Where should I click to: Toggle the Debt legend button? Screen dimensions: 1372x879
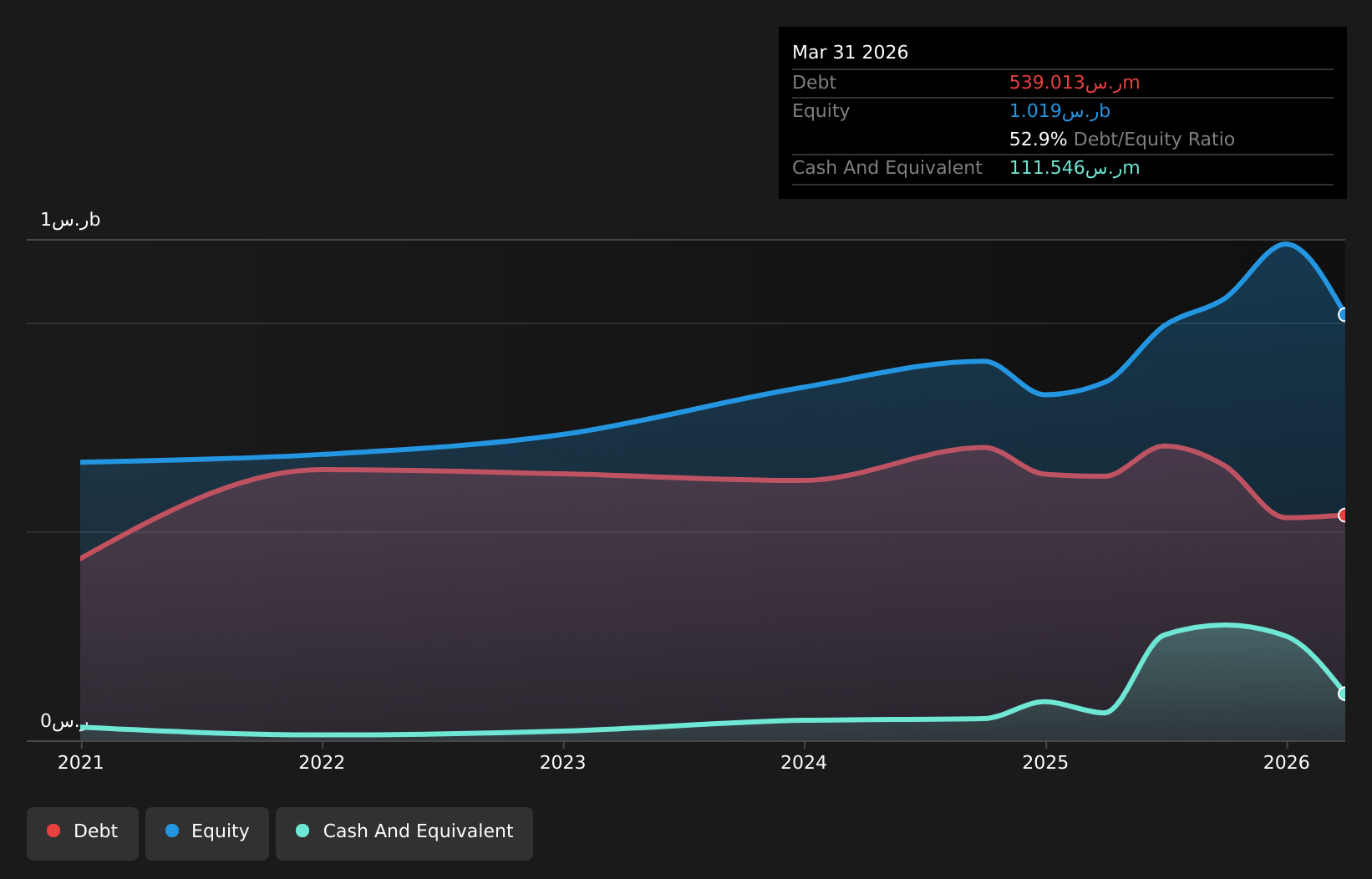tap(83, 833)
